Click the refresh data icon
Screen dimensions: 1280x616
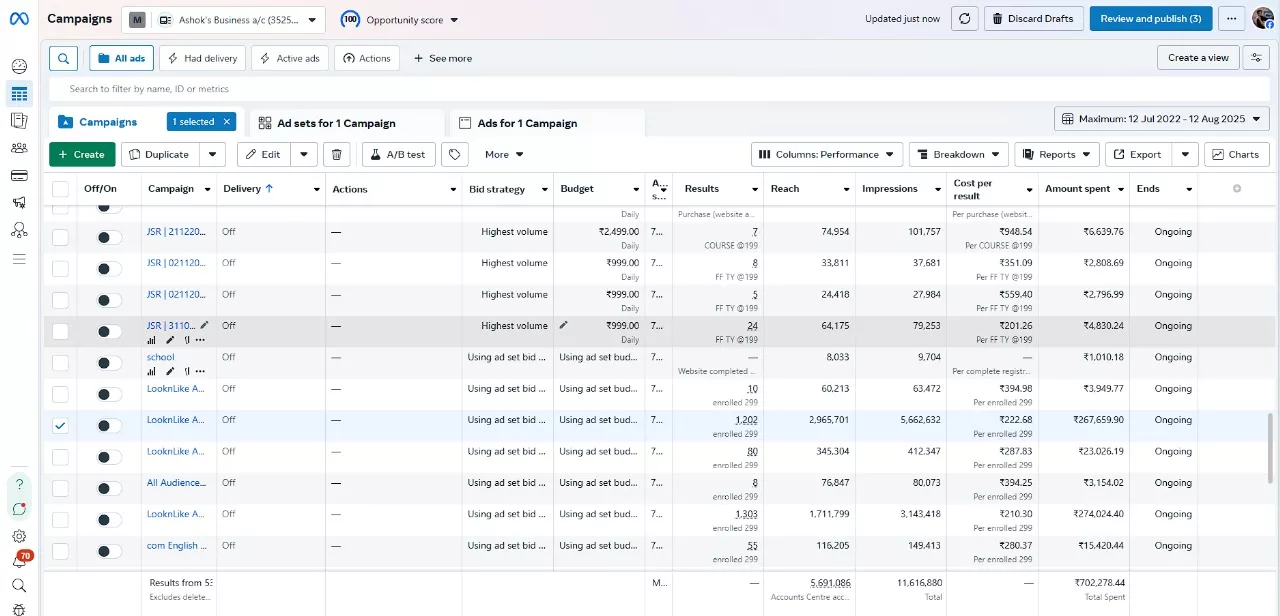964,19
